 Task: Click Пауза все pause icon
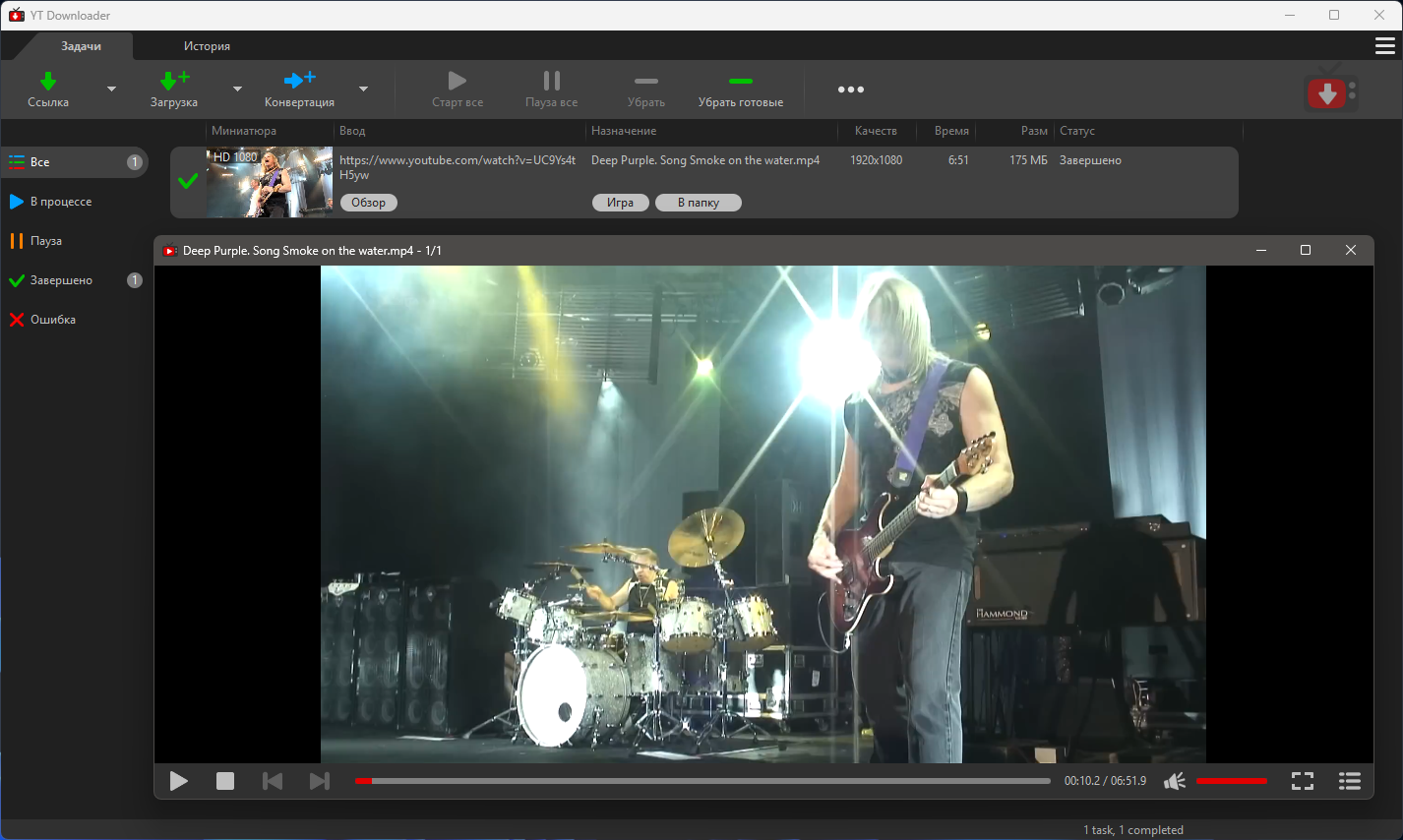click(x=552, y=81)
